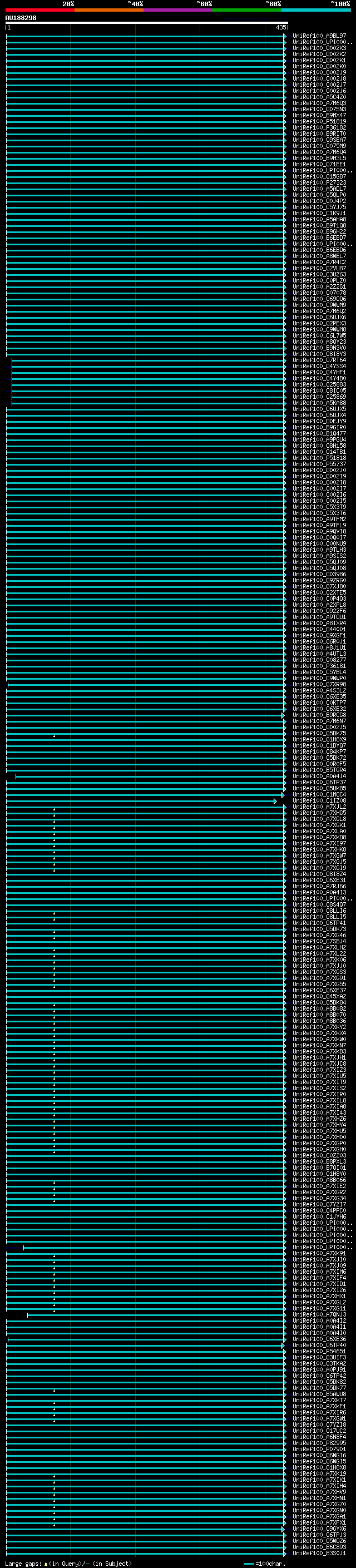Click the white query sequence bar
Screen dimensions: 356x1568
(x=147, y=22)
